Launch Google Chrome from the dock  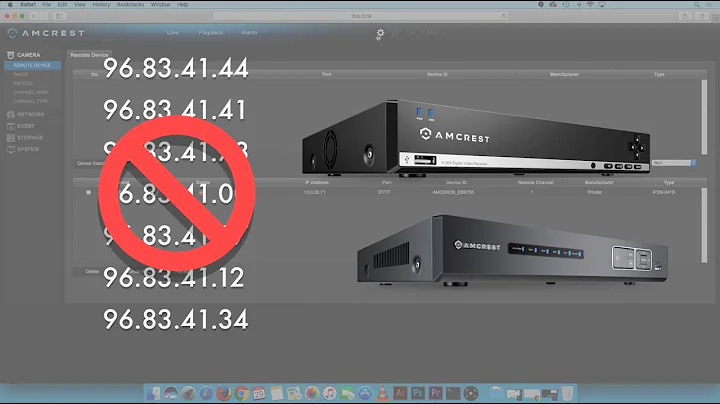[241, 393]
